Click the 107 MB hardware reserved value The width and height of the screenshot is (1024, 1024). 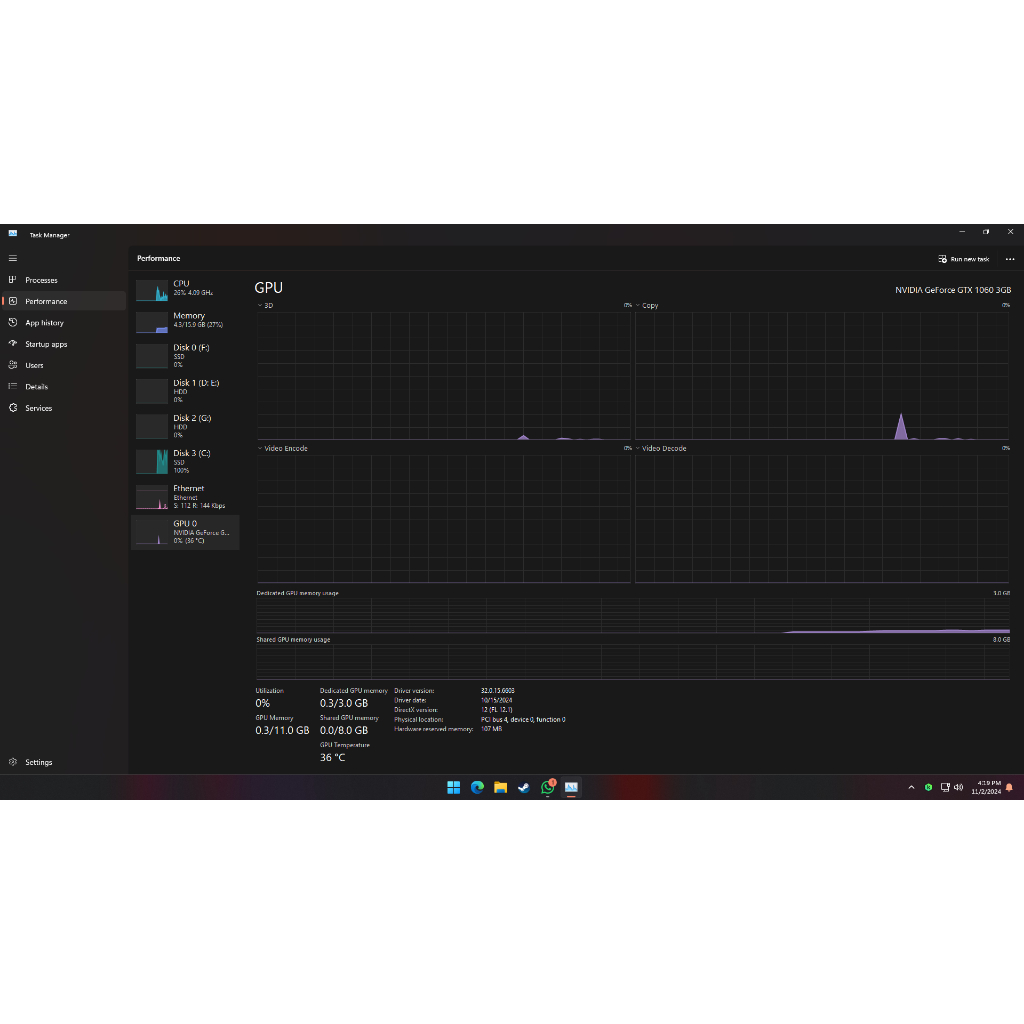coord(492,729)
